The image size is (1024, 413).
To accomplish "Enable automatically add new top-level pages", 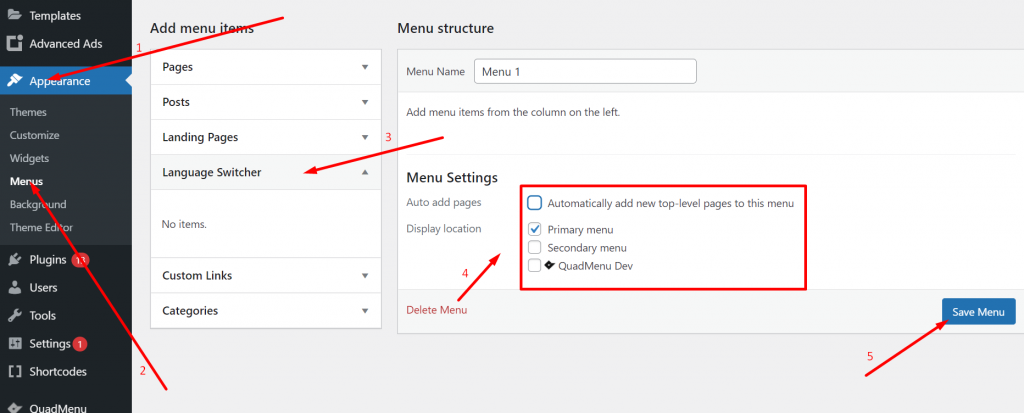I will click(535, 203).
